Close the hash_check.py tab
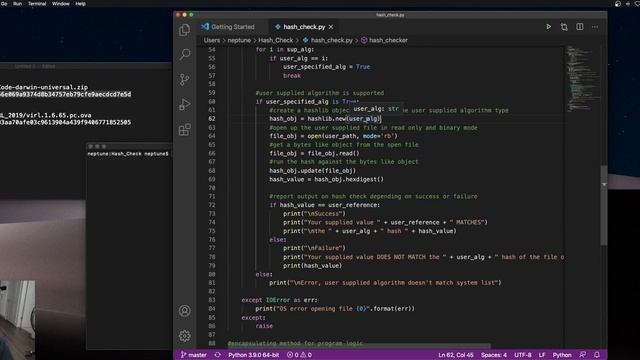Screen dimensions: 640x360 tap(331, 27)
